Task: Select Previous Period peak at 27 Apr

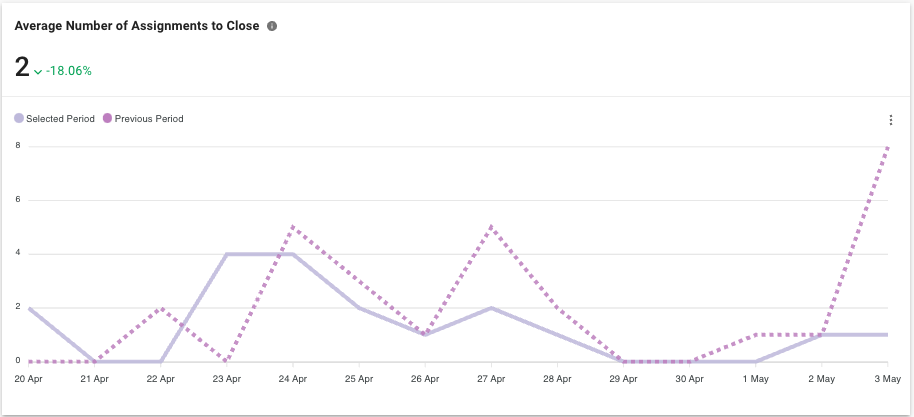Action: pos(491,227)
